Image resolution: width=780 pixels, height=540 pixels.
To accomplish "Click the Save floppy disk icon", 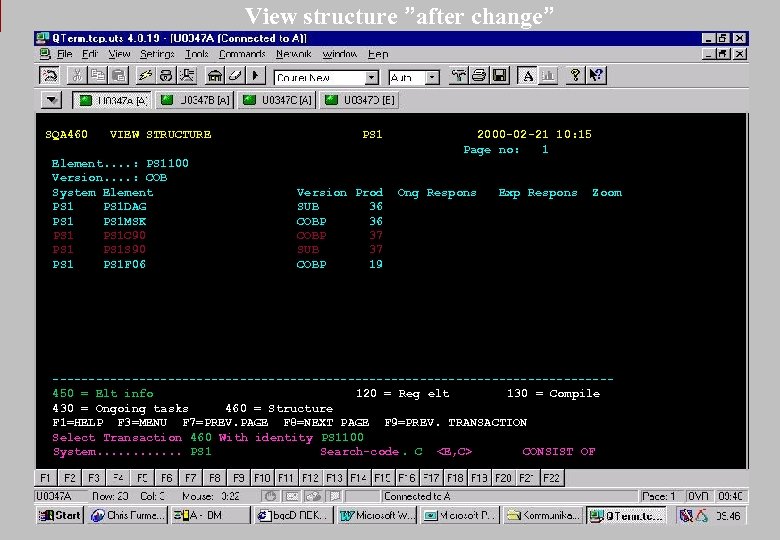I will coord(499,76).
